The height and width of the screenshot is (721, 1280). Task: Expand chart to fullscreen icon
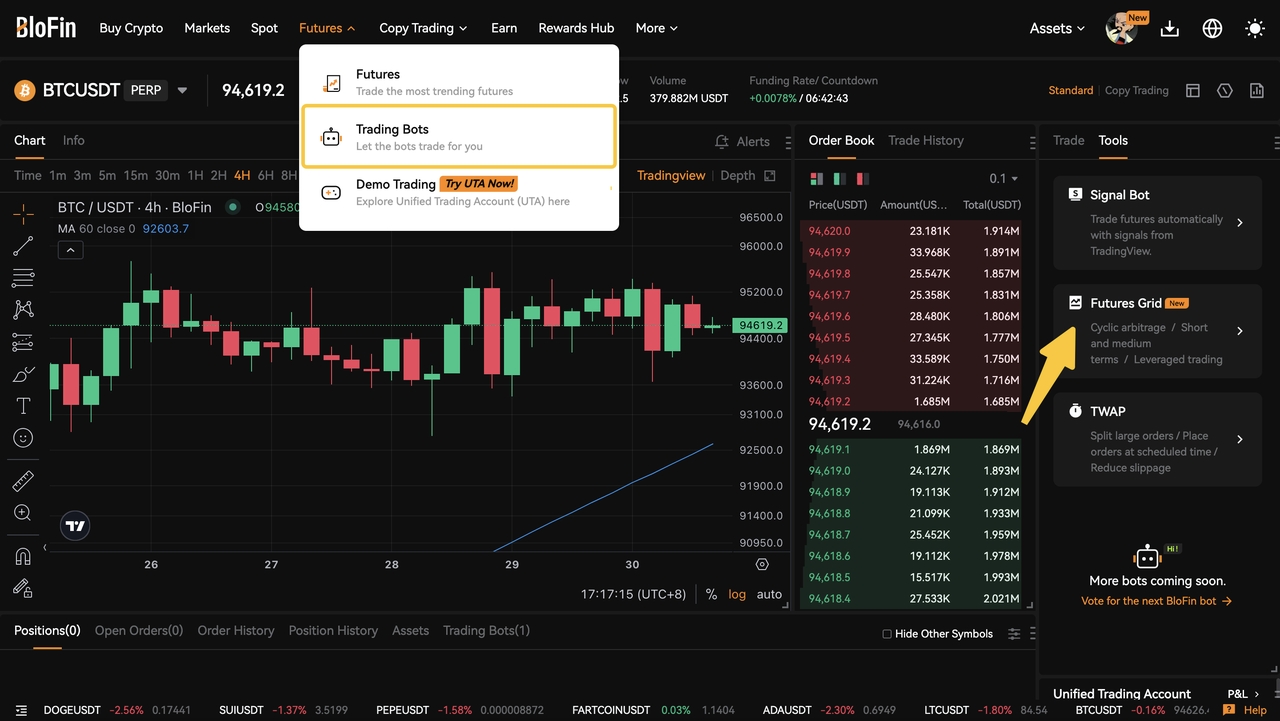pos(770,176)
